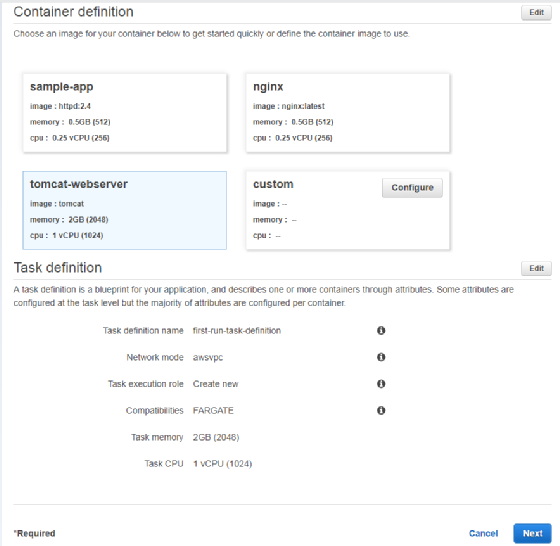Click the Task definition heading

(x=58, y=267)
